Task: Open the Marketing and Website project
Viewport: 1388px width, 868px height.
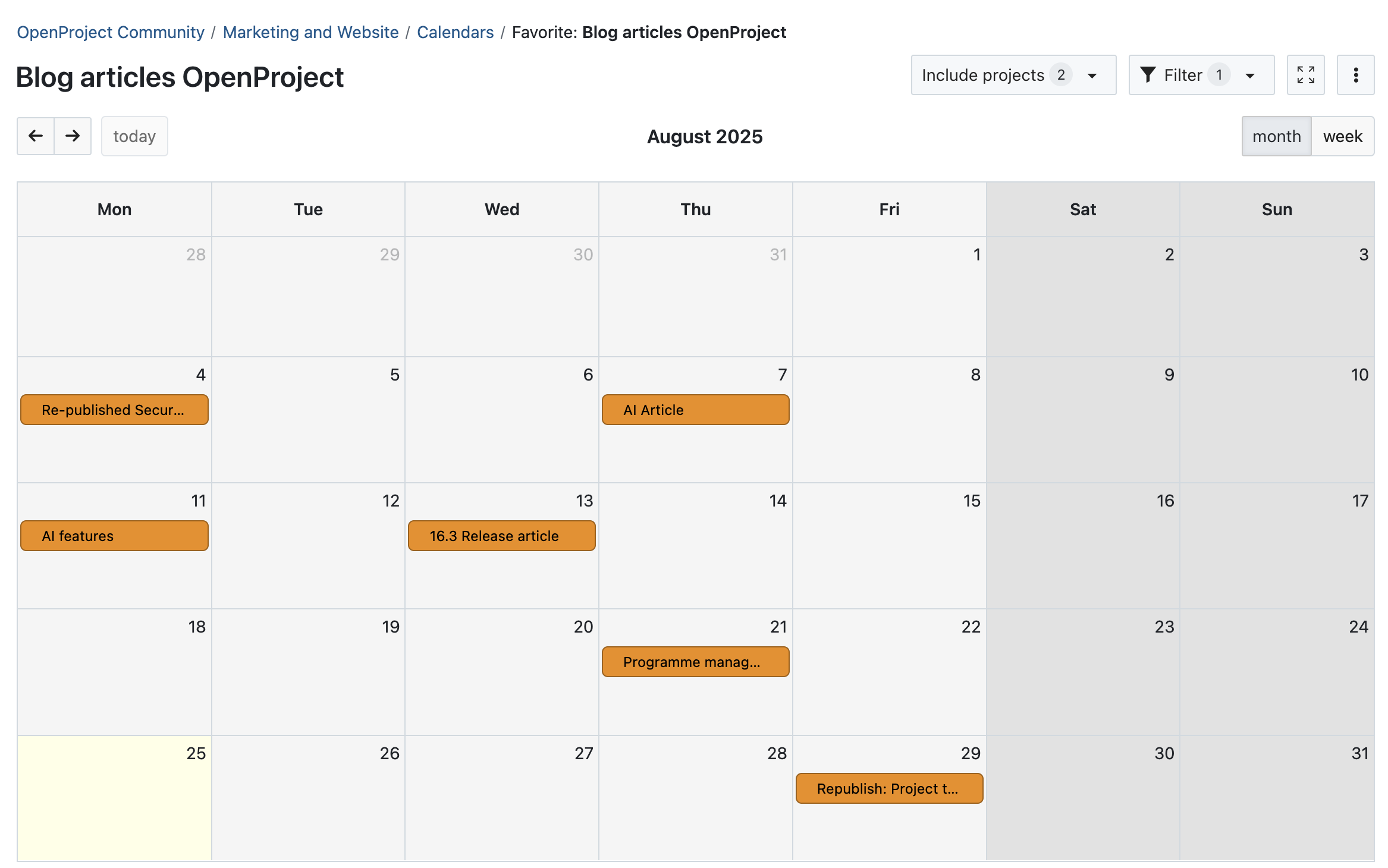Action: 310,32
